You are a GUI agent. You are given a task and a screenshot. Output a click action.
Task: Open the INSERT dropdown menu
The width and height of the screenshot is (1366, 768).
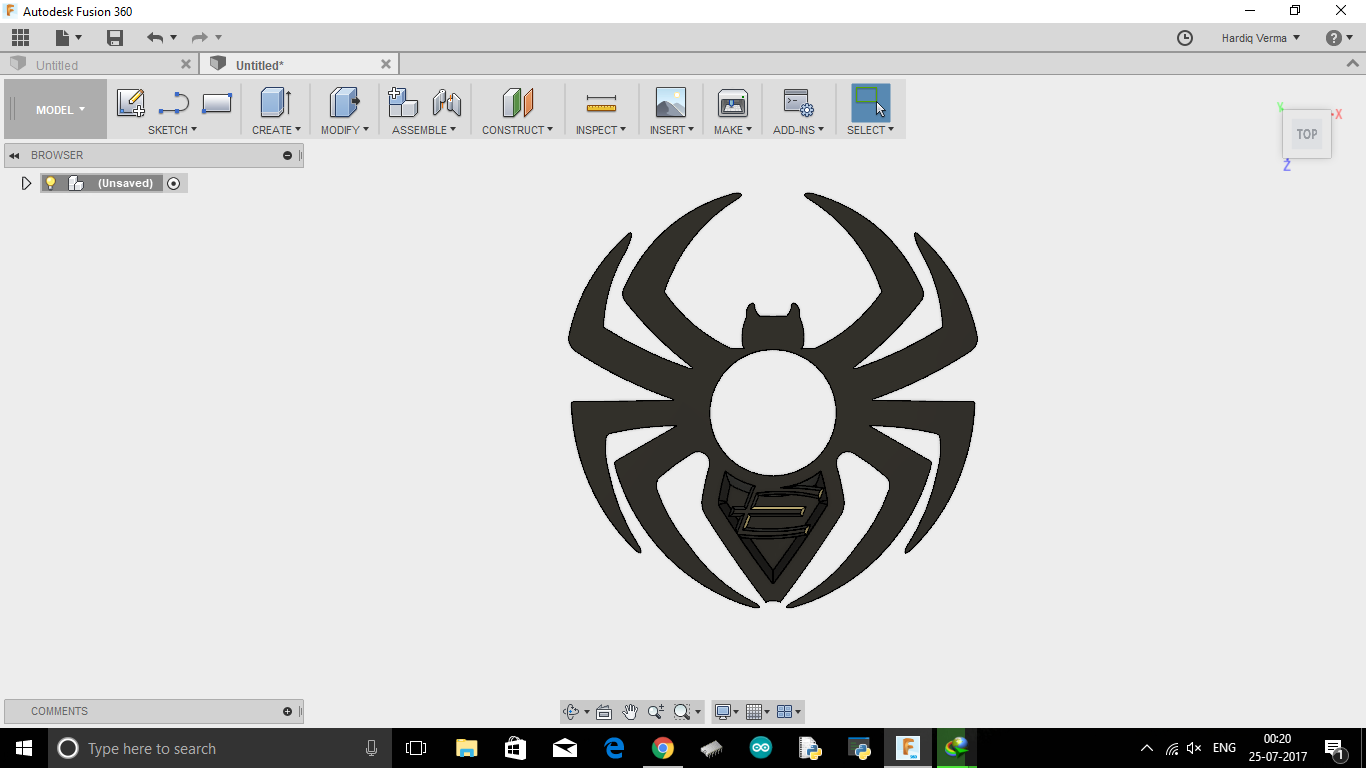[x=672, y=130]
